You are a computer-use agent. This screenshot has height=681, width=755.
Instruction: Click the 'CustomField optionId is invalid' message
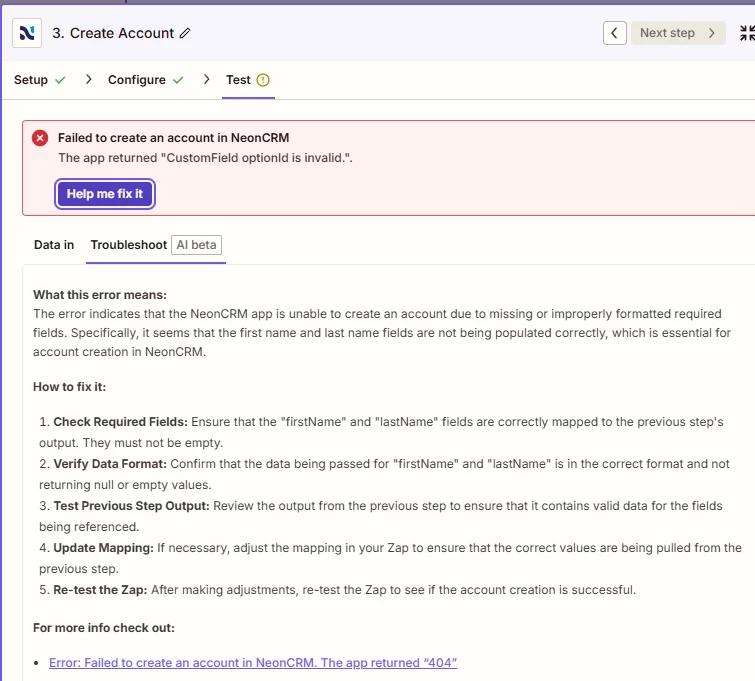(x=206, y=158)
